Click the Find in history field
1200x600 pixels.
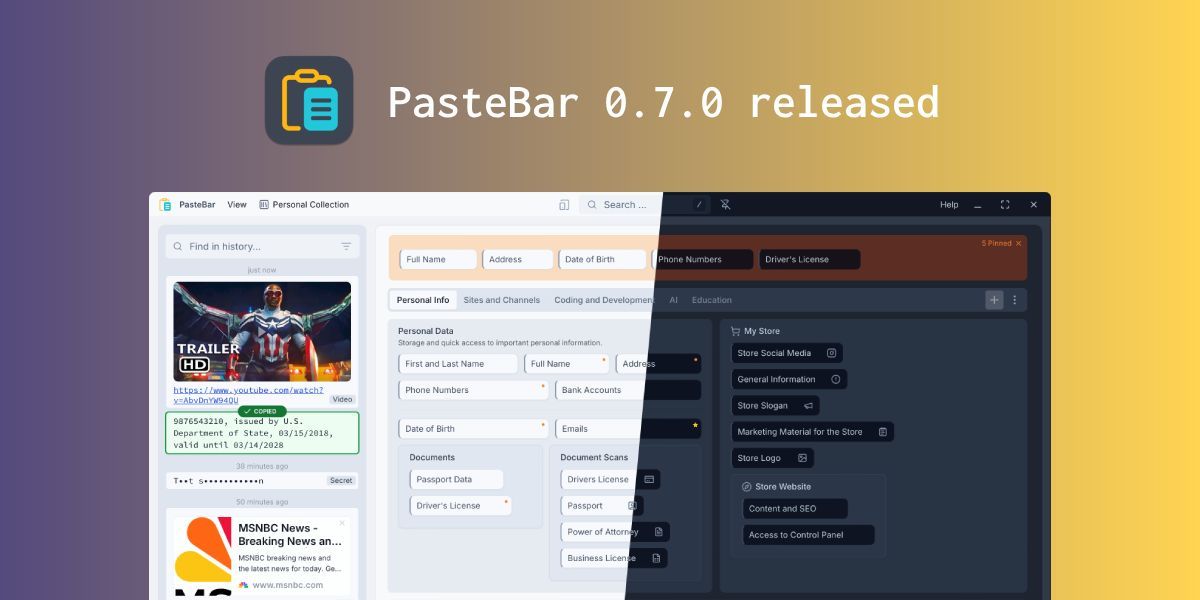[262, 246]
